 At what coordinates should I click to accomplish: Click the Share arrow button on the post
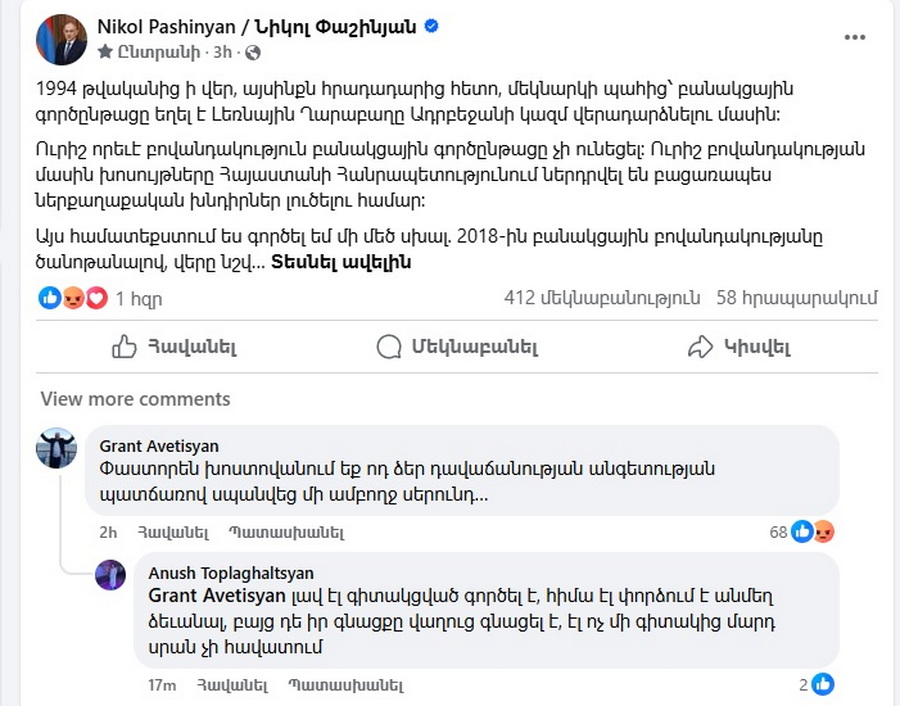click(x=739, y=347)
